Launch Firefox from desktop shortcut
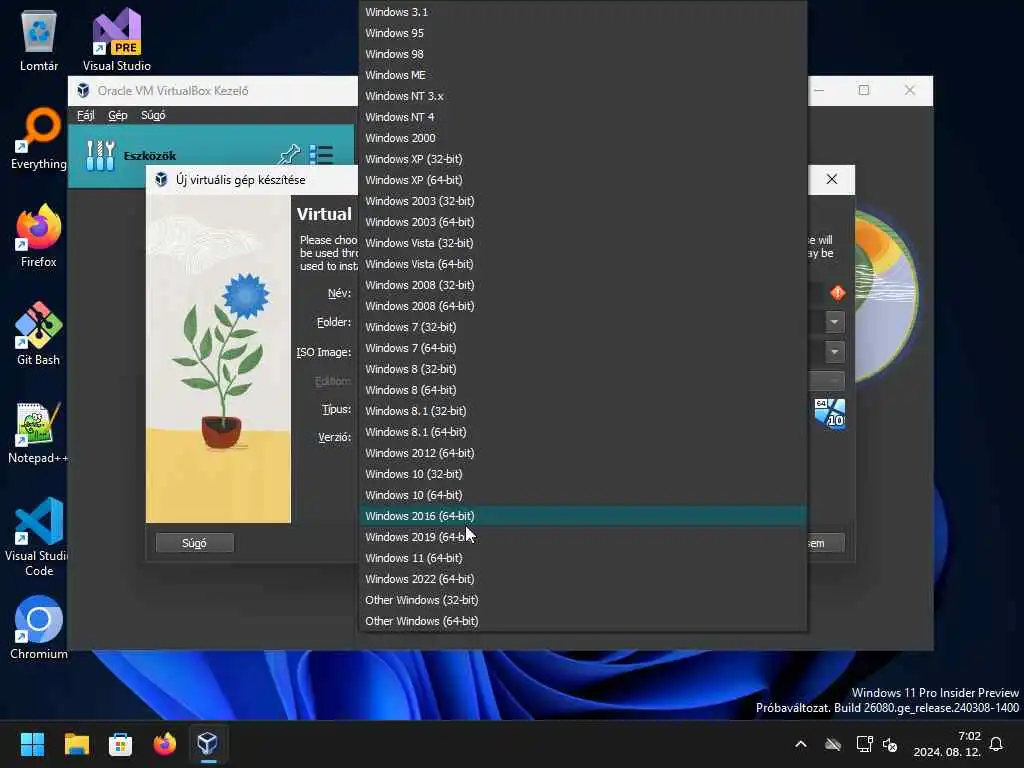The height and width of the screenshot is (768, 1024). coord(39,236)
